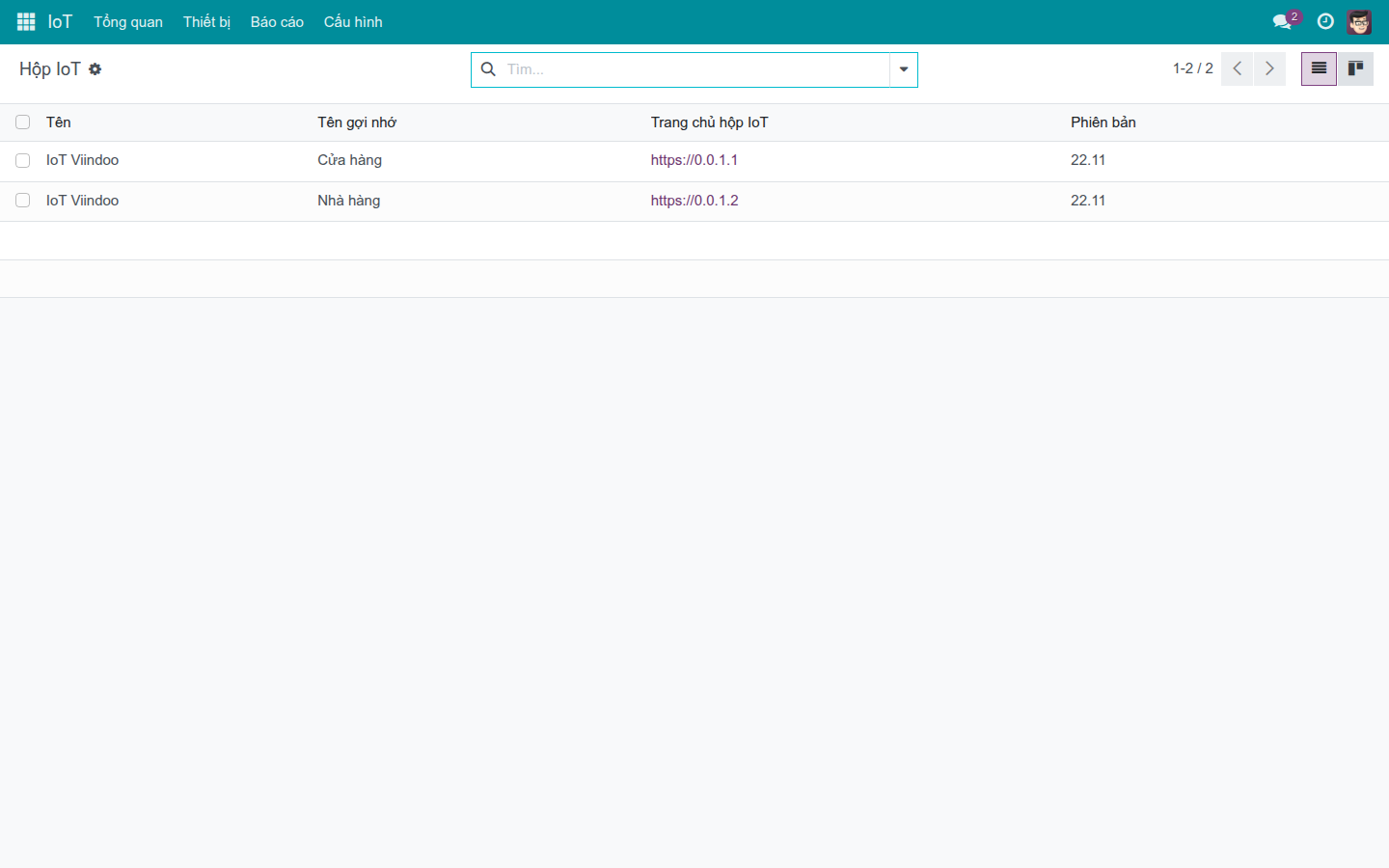Screen dimensions: 1389x868
Task: Switch to kanban view
Action: 1355,68
